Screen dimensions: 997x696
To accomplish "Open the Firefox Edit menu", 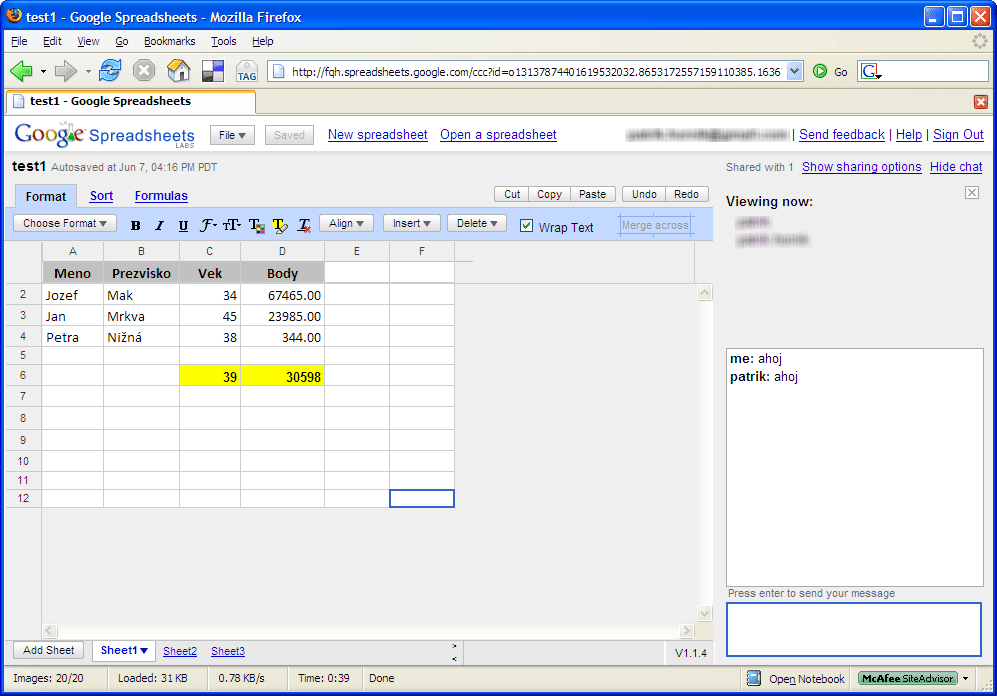I will click(x=52, y=41).
